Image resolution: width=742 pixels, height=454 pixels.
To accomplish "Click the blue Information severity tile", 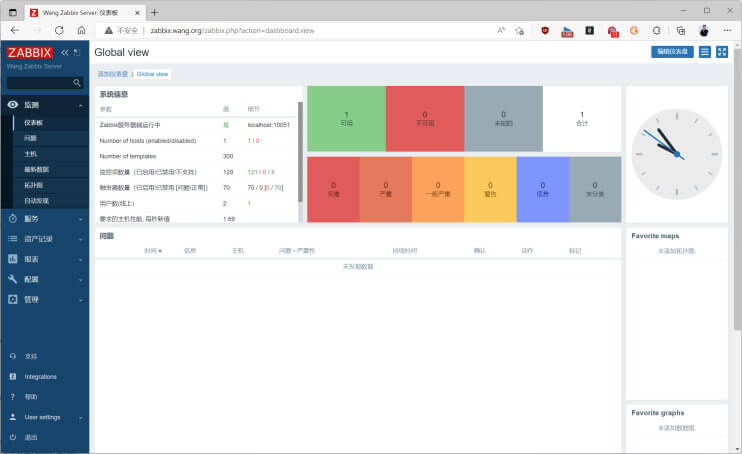I will (x=543, y=189).
